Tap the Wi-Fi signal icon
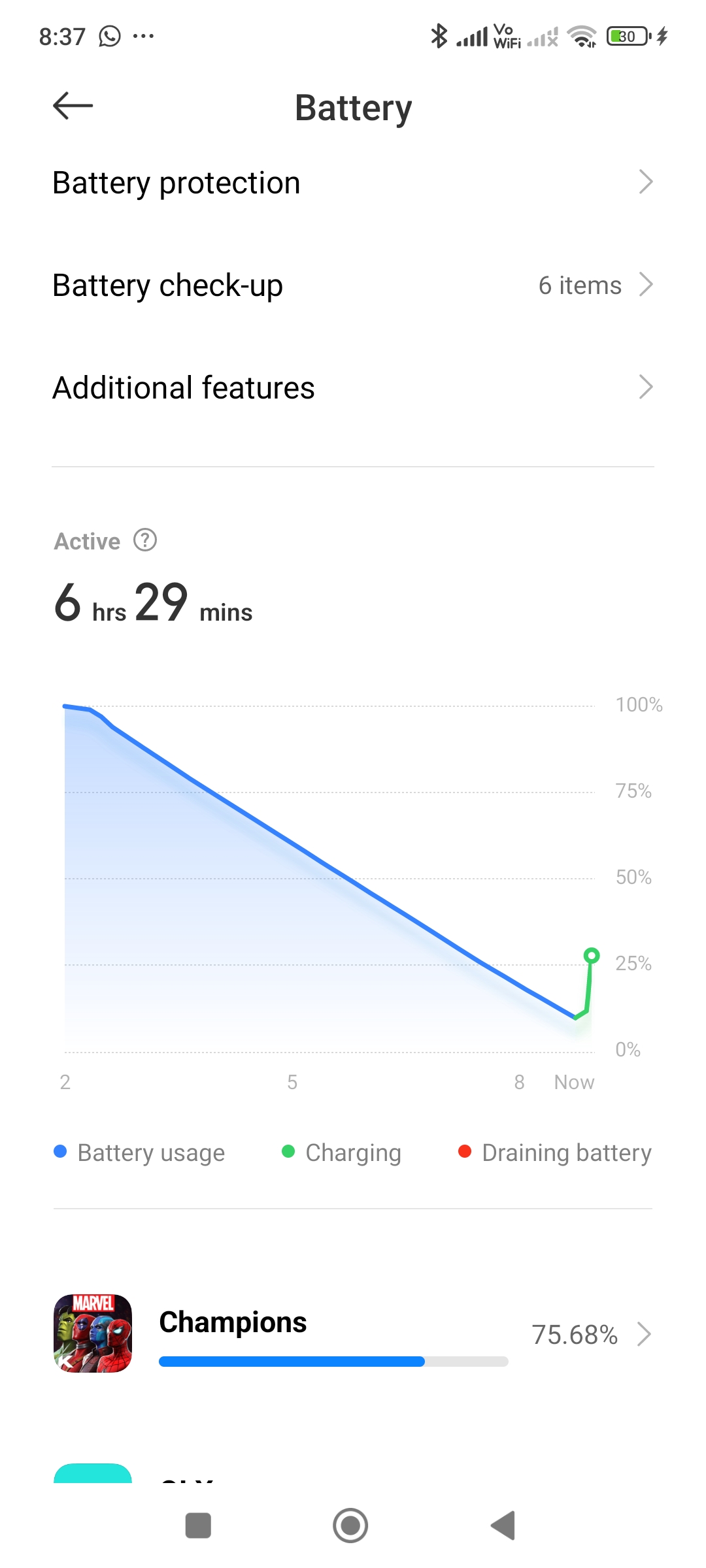 pos(581,36)
